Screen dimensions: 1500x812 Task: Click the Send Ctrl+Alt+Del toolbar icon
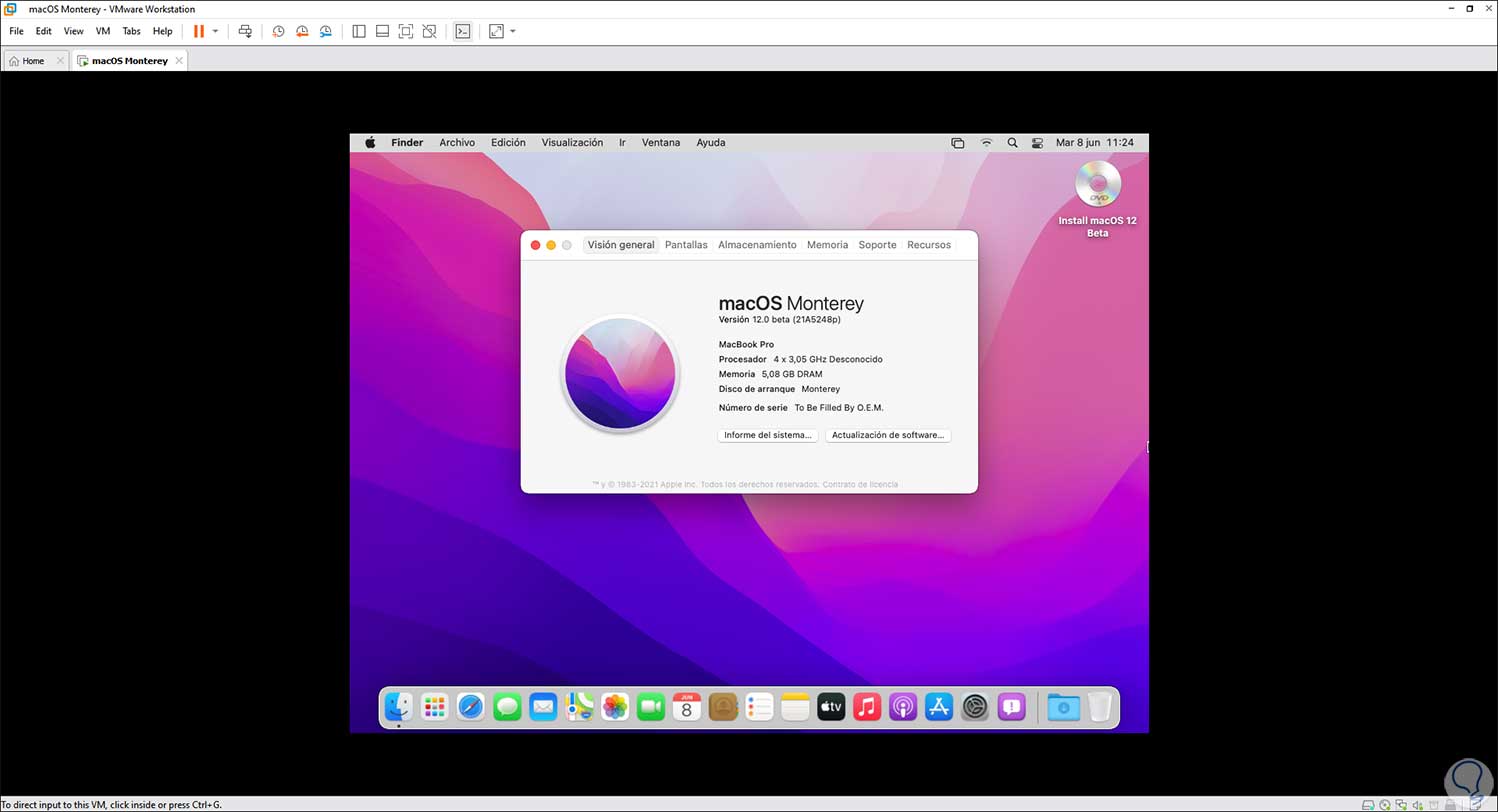coord(245,31)
